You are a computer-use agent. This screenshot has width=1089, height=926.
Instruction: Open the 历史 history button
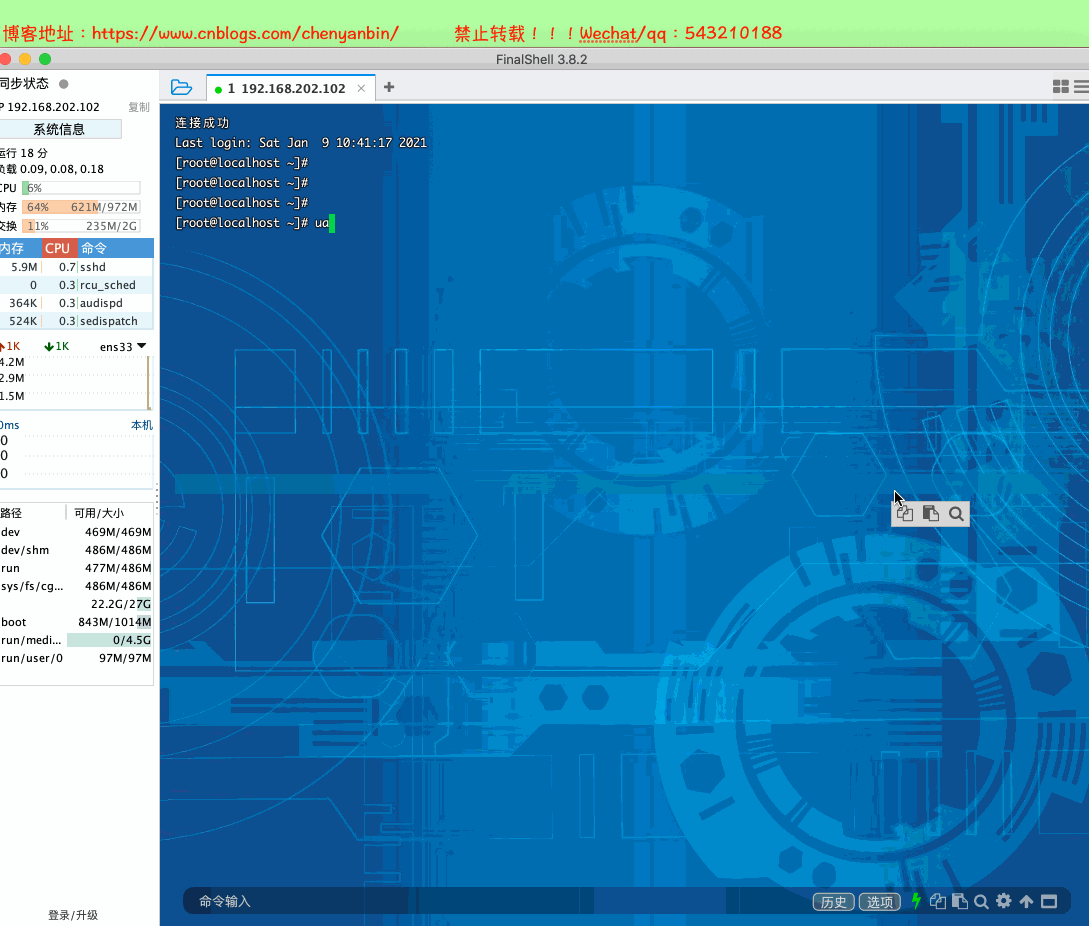pos(833,902)
